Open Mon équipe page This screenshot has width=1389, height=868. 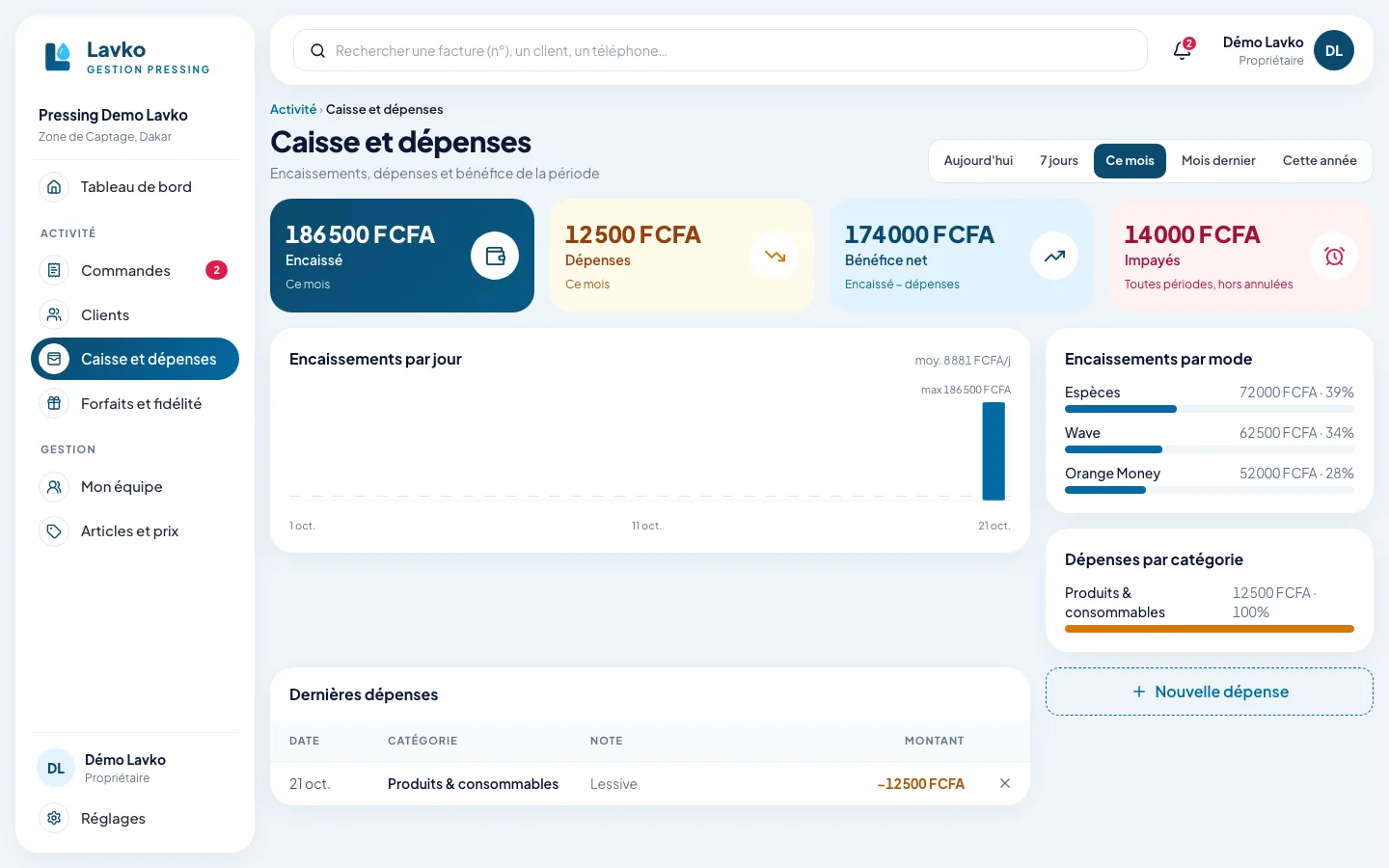135,487
